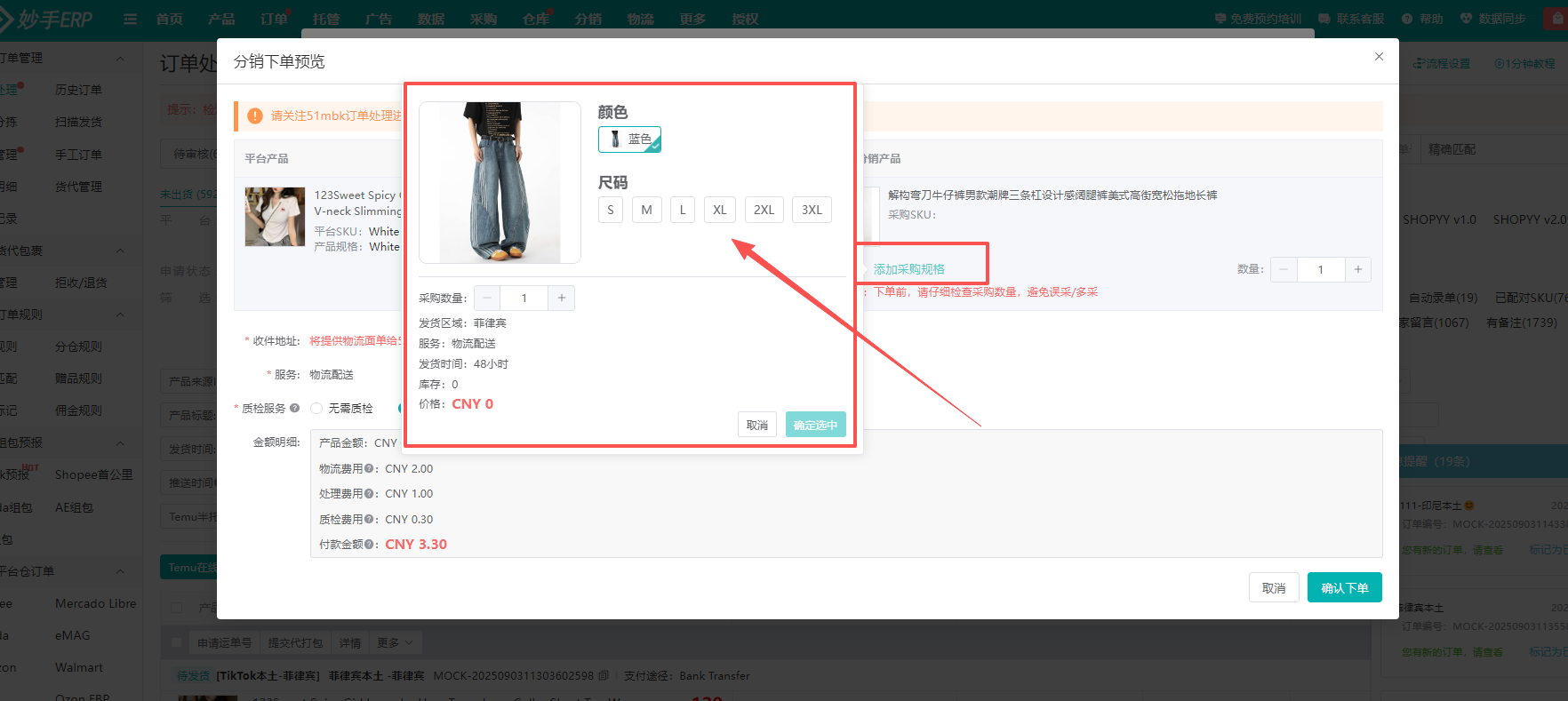Viewport: 1568px width, 701px height.
Task: Click the 处理费用 info question-mark icon
Action: (369, 494)
